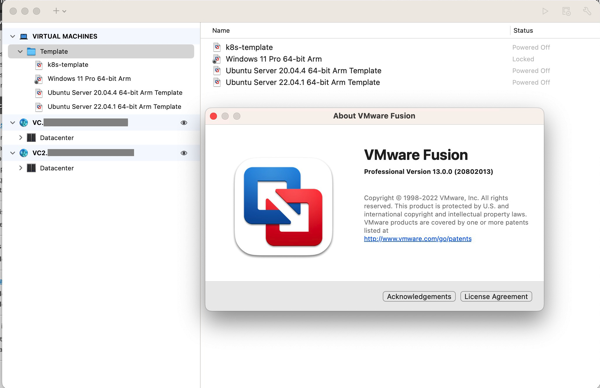Screen dimensions: 600x388
Task: Click Windows 11 Pro file icon in main list
Action: pyautogui.click(x=217, y=59)
